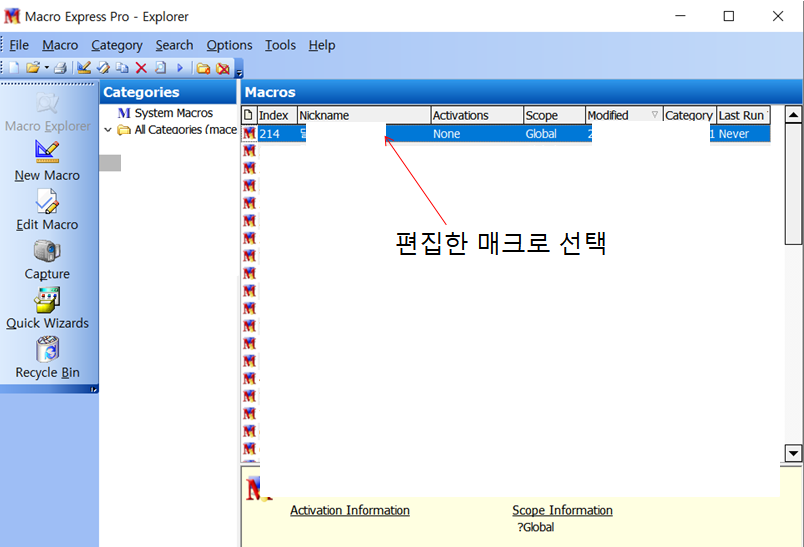Image resolution: width=804 pixels, height=547 pixels.
Task: Sort macros by Nickname column
Action: point(364,115)
